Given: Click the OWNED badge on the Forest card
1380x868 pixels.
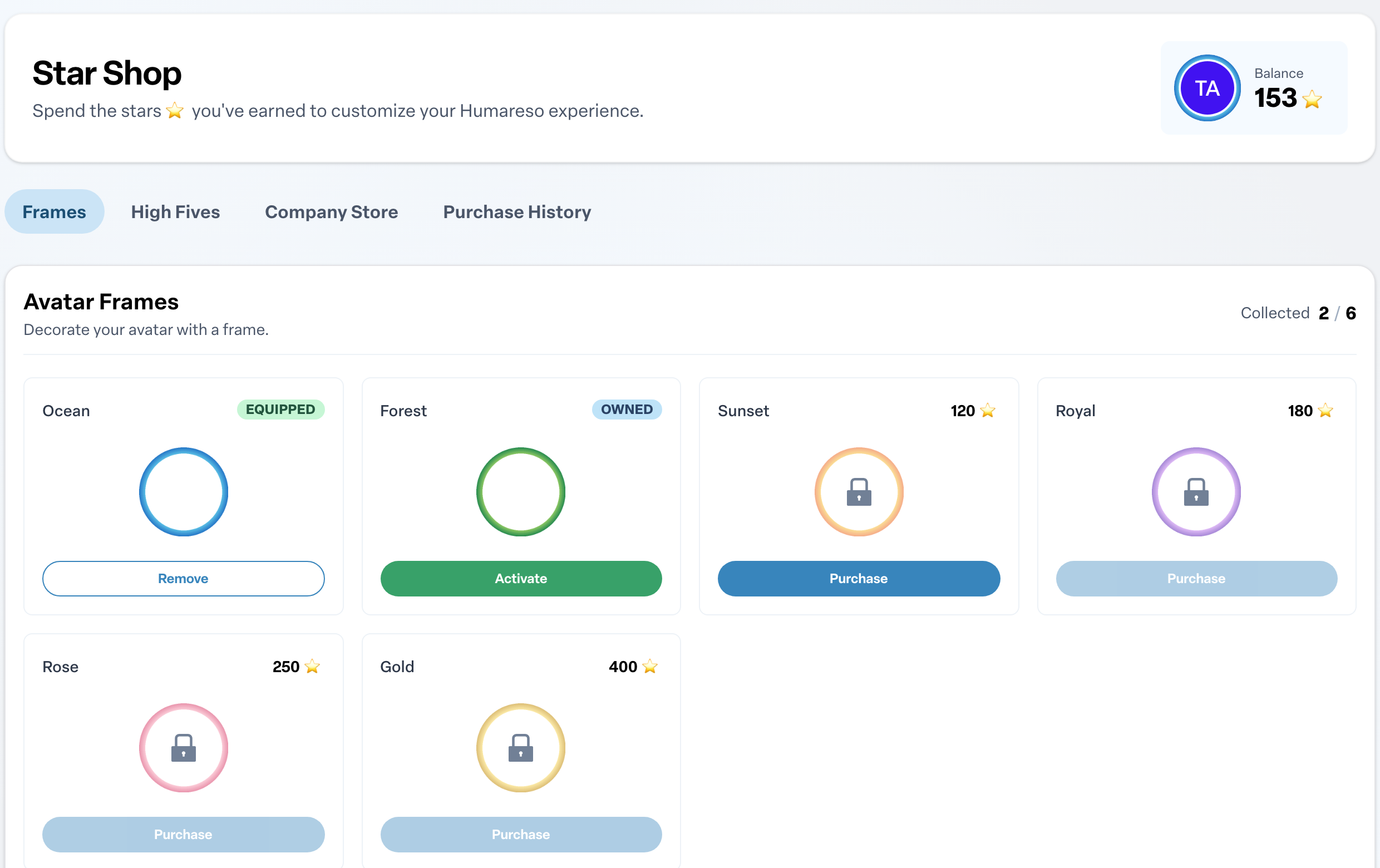Looking at the screenshot, I should tap(627, 409).
